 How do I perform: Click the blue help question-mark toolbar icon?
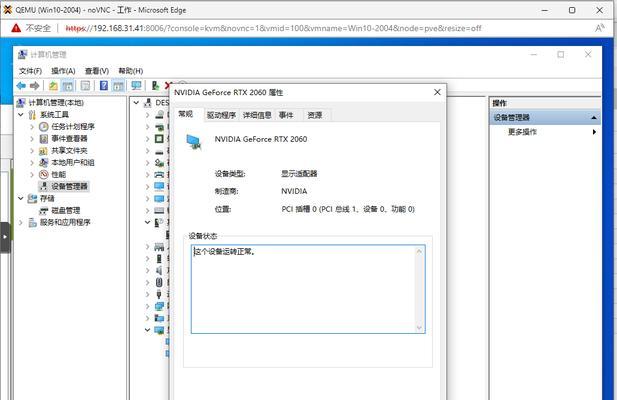(x=103, y=85)
